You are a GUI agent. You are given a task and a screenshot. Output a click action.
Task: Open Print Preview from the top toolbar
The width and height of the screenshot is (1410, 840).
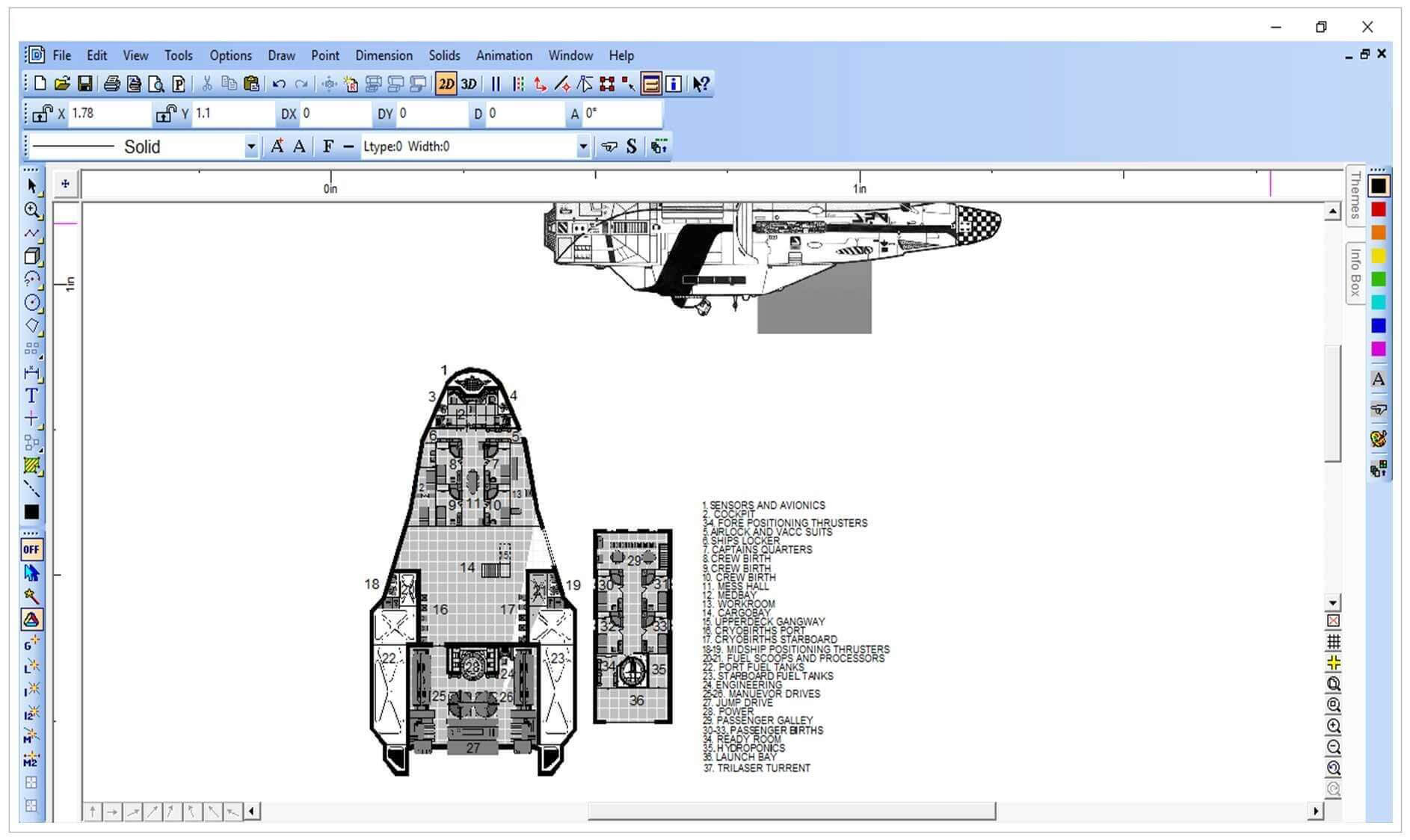coord(156,84)
